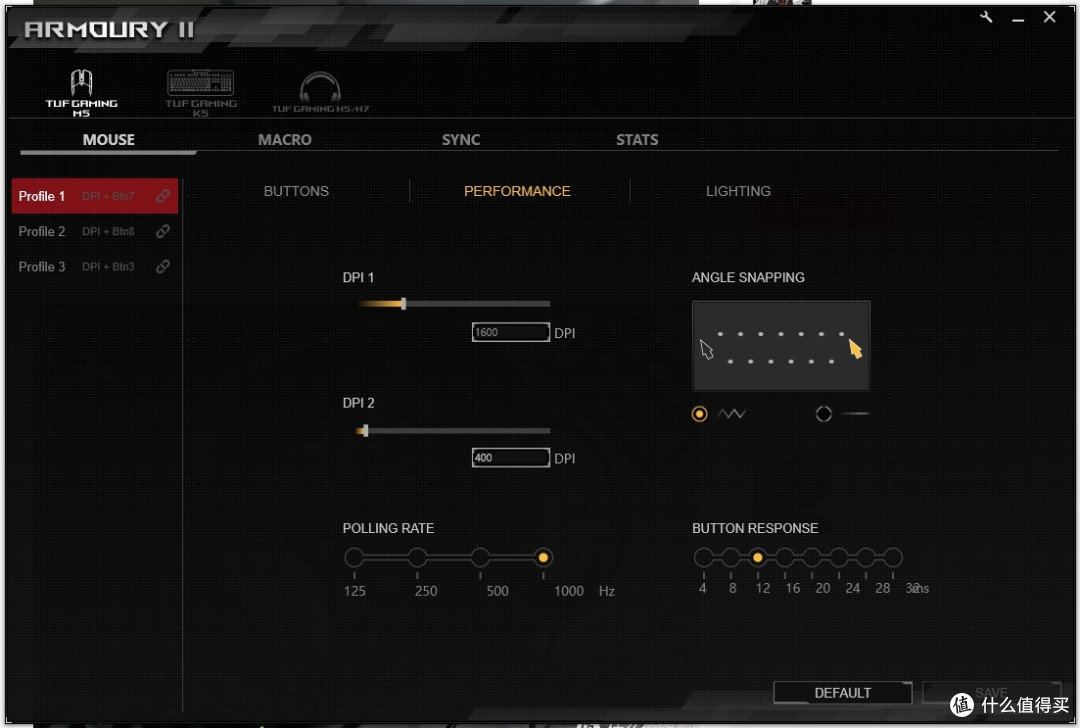Set polling rate to 250 Hz
This screenshot has height=728, width=1080.
417,557
